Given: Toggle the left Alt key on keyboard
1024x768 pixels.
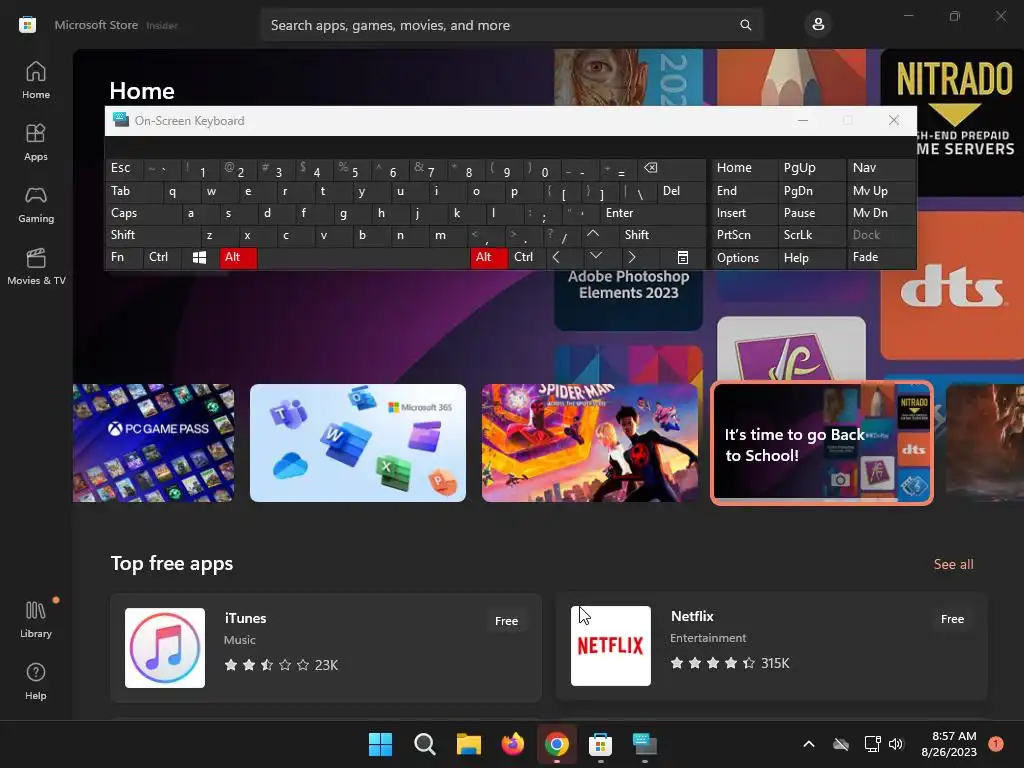Looking at the screenshot, I should 238,257.
